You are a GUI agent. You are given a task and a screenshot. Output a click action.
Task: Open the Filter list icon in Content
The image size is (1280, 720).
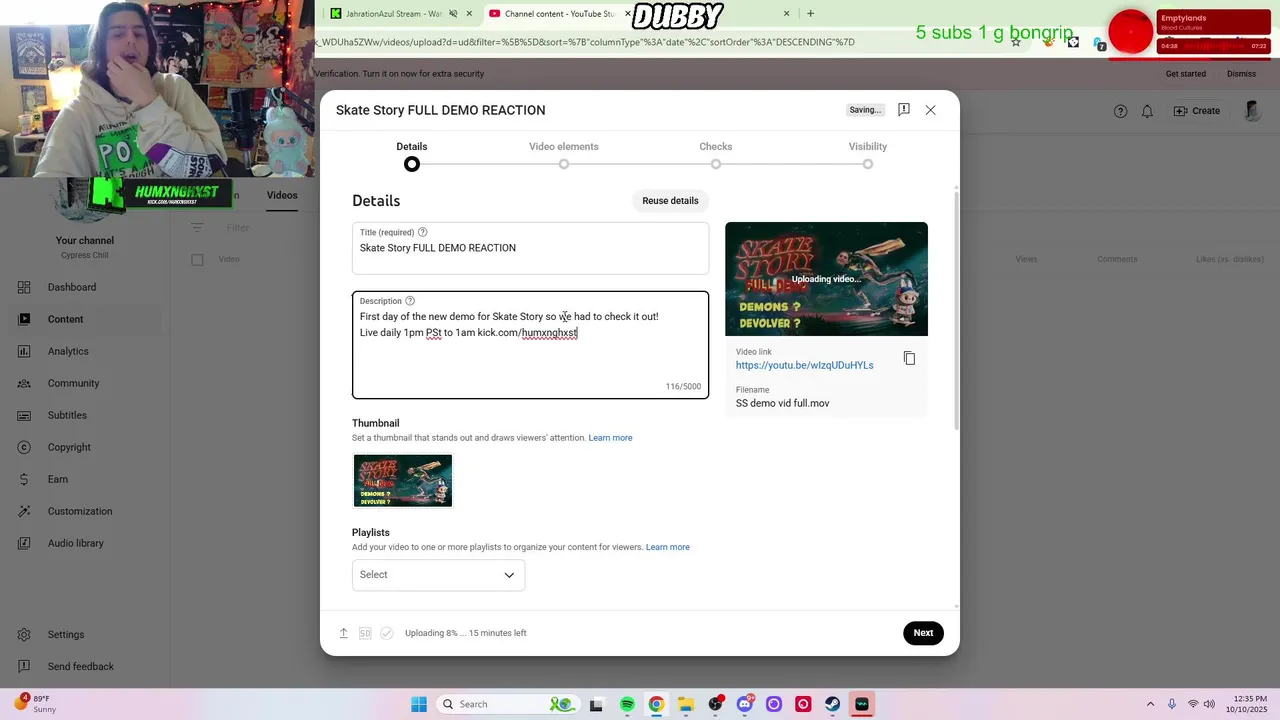[x=197, y=228]
